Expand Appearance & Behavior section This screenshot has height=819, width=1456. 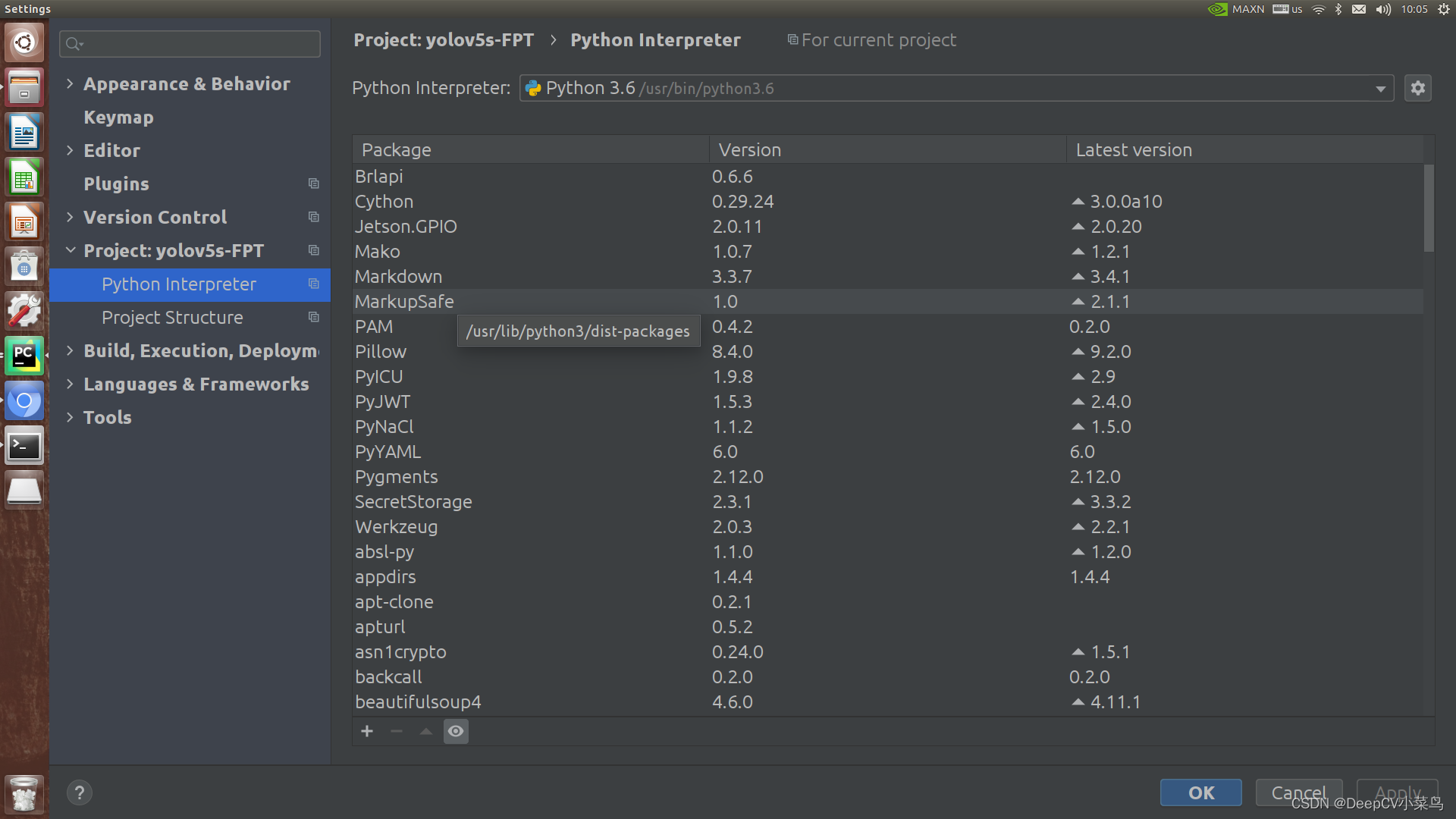coord(70,83)
